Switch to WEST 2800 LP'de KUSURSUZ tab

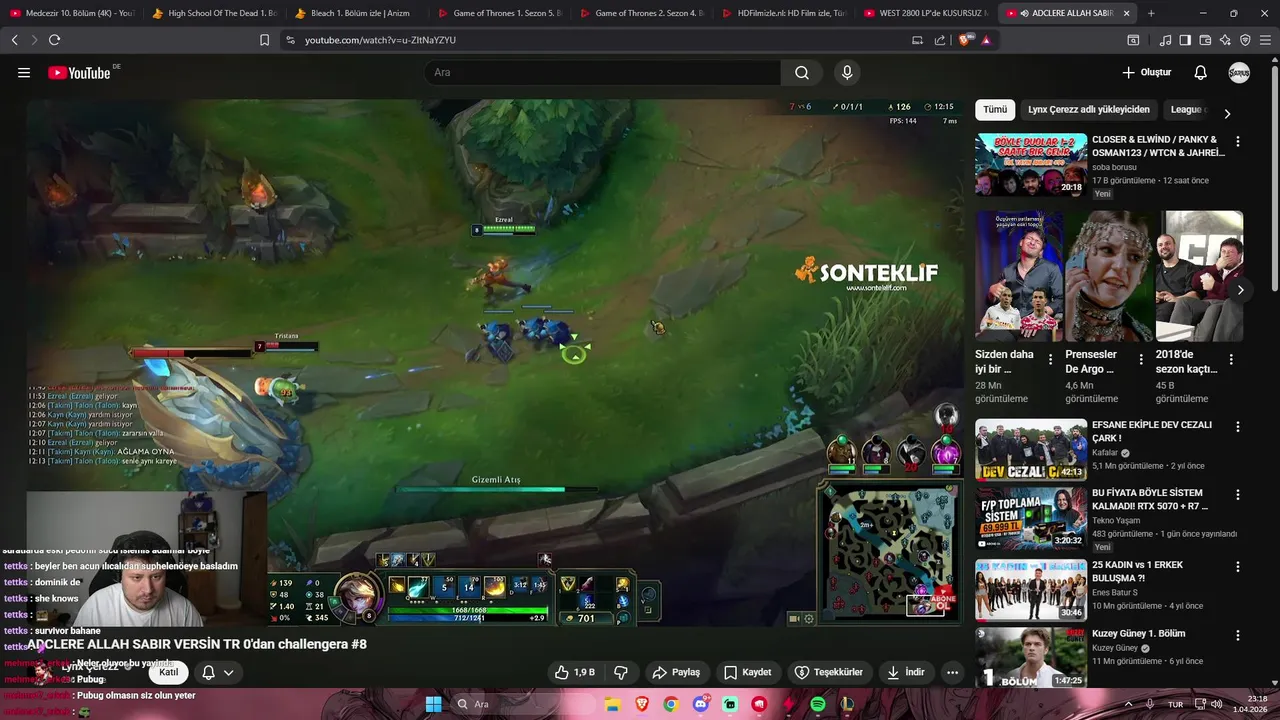click(x=924, y=13)
